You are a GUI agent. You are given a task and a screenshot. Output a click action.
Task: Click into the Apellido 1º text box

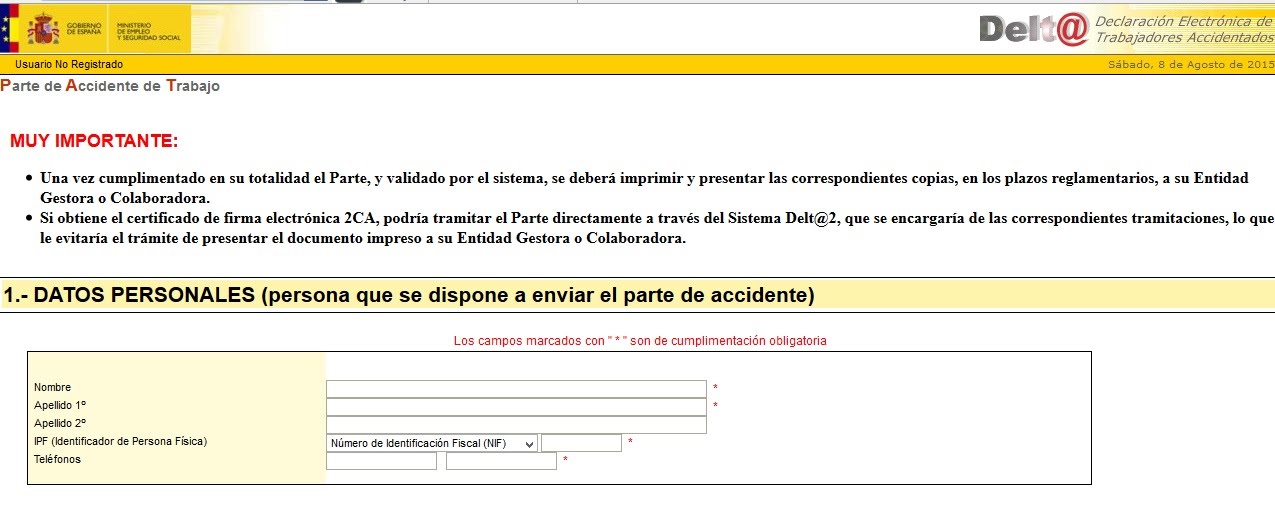click(x=516, y=407)
